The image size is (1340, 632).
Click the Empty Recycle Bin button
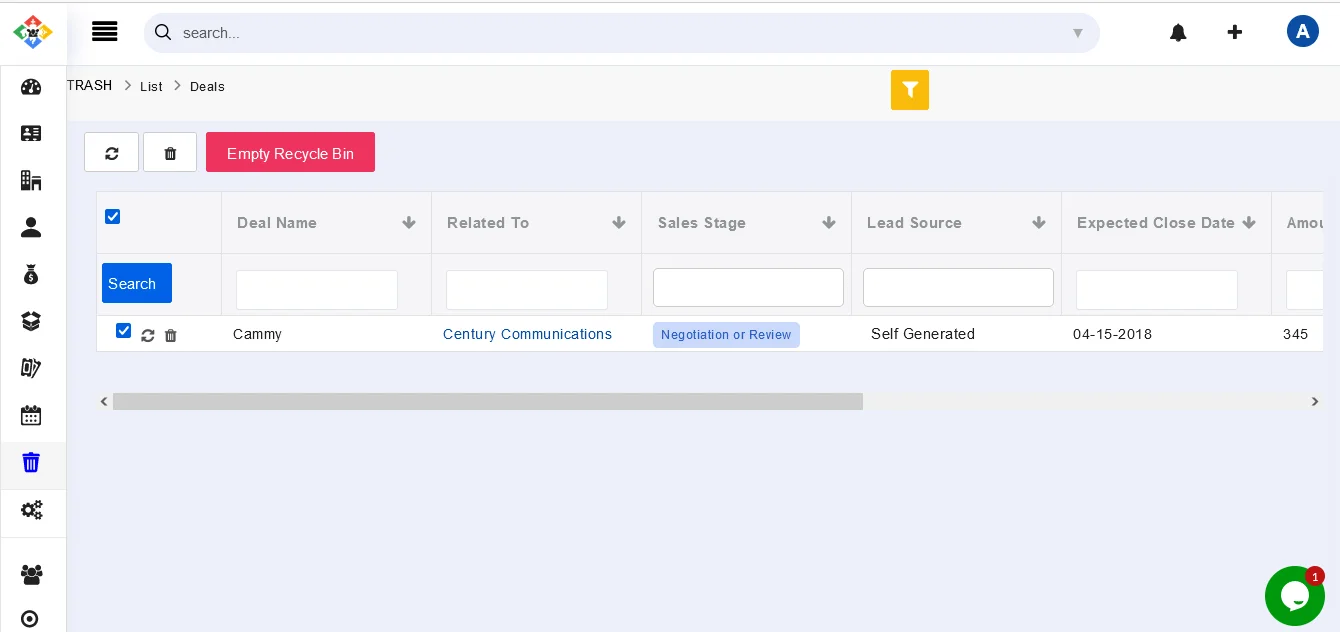(x=290, y=152)
